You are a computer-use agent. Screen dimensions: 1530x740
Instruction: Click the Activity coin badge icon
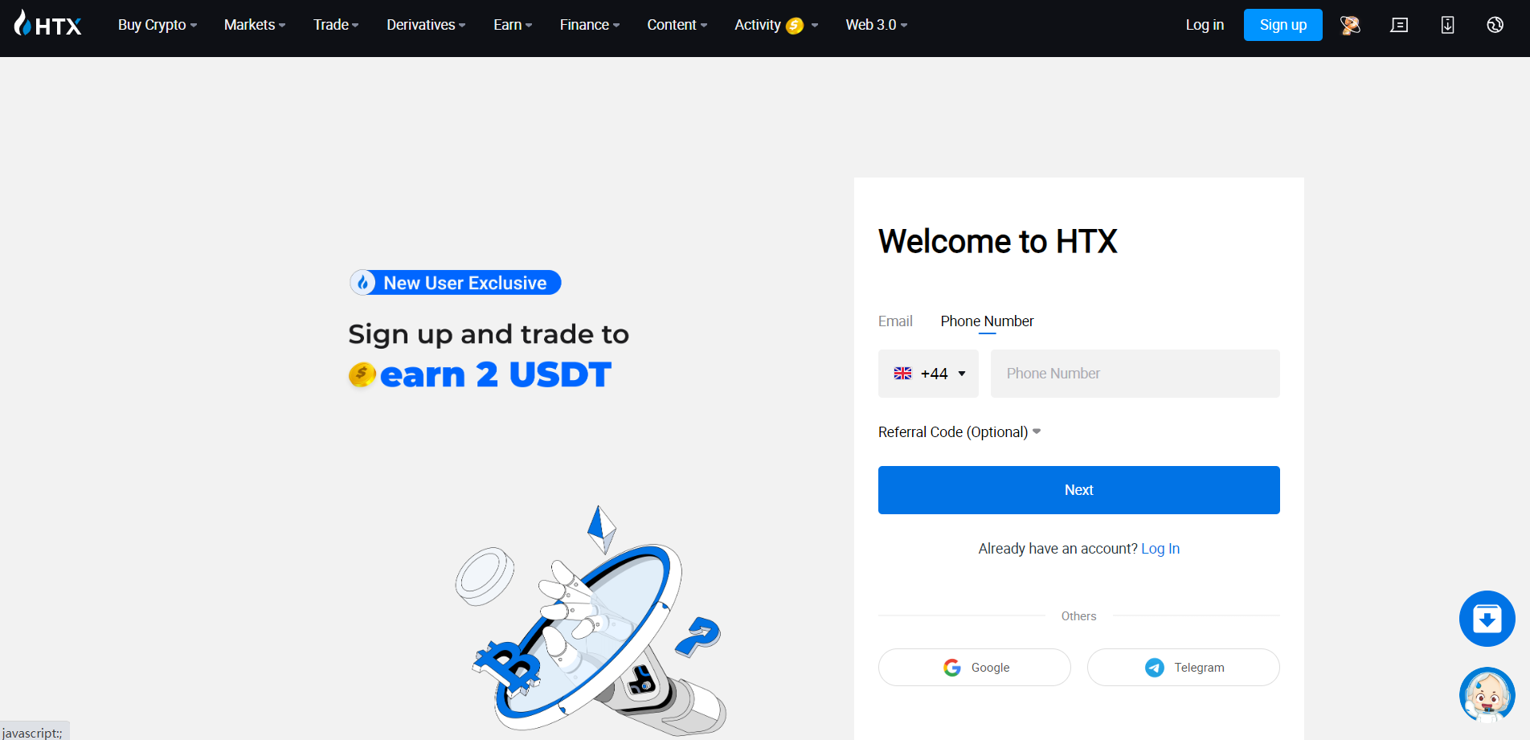pos(795,26)
